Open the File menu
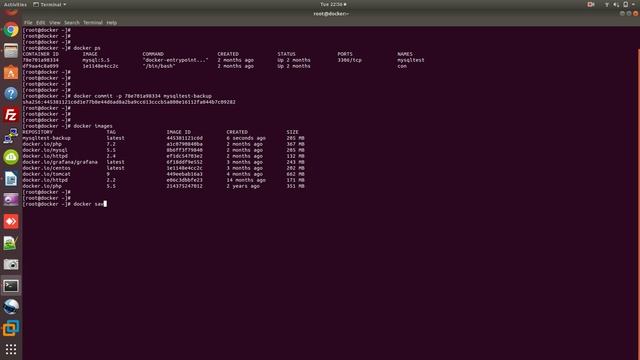This screenshot has height=360, width=640. [28, 22]
